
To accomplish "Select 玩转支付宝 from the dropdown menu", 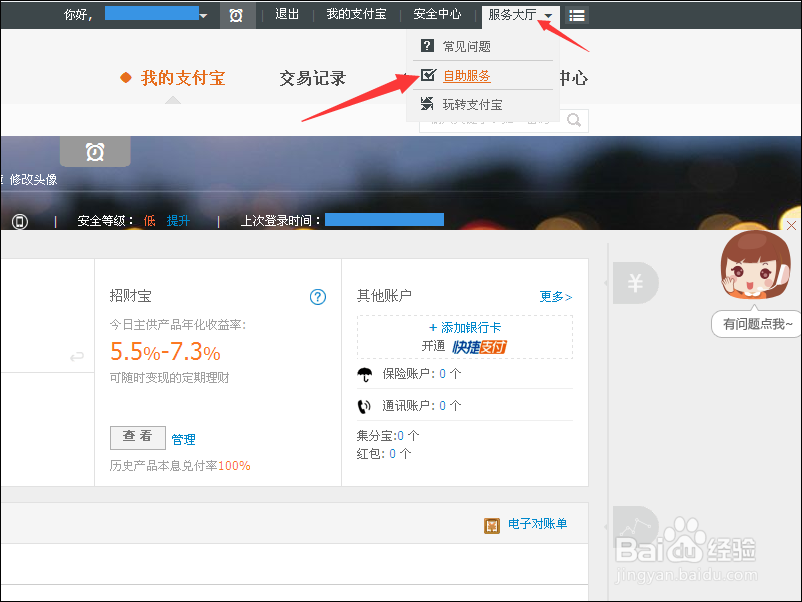I will [472, 105].
